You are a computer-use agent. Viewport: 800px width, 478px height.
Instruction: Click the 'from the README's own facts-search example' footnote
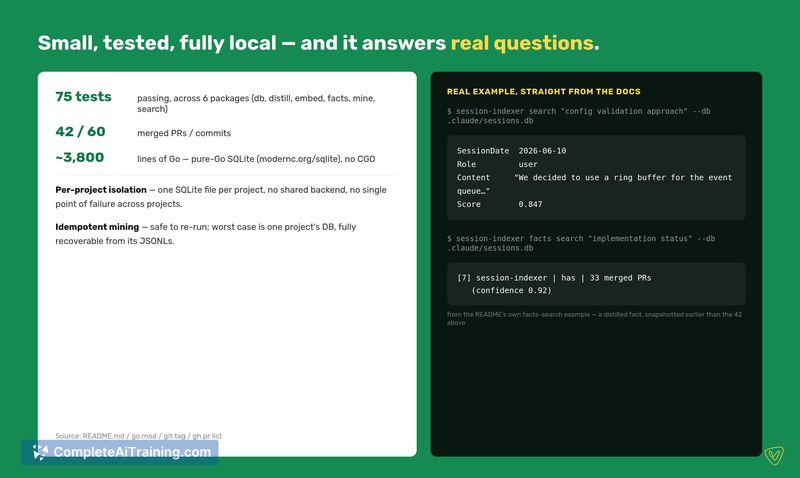coord(594,318)
